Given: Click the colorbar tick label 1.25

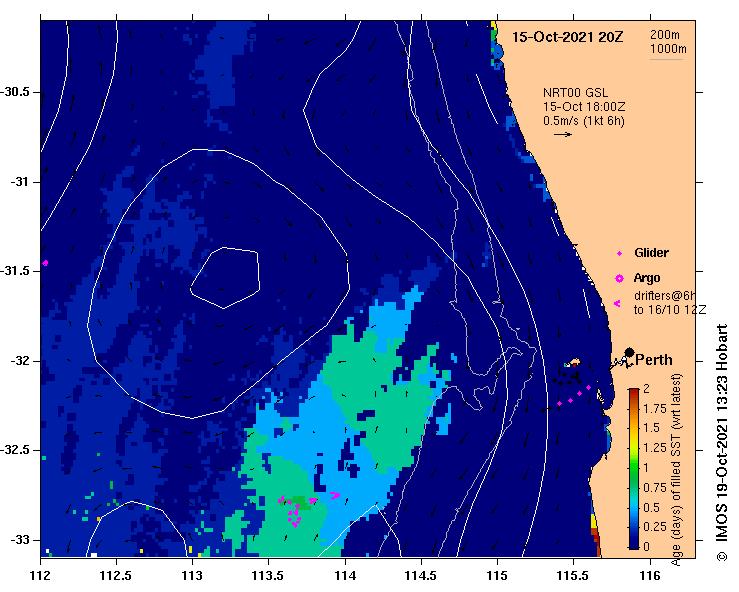Looking at the screenshot, I should click(655, 448).
